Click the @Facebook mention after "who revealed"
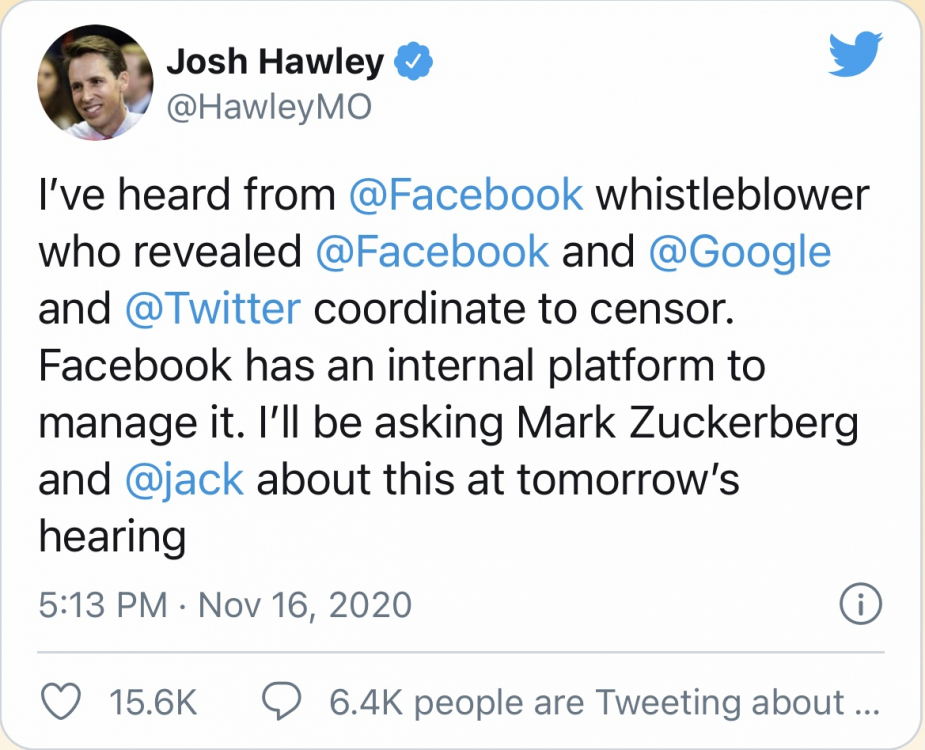This screenshot has width=925, height=750. click(431, 252)
